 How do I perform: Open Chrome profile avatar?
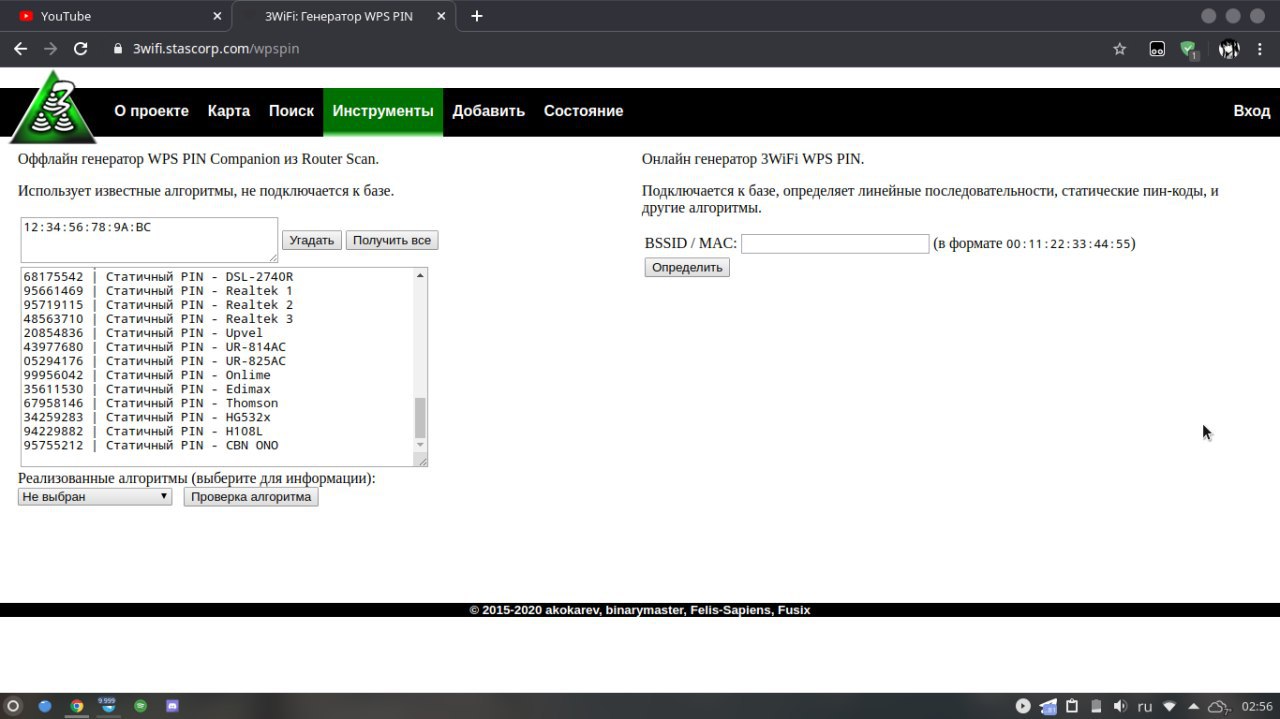click(1229, 48)
